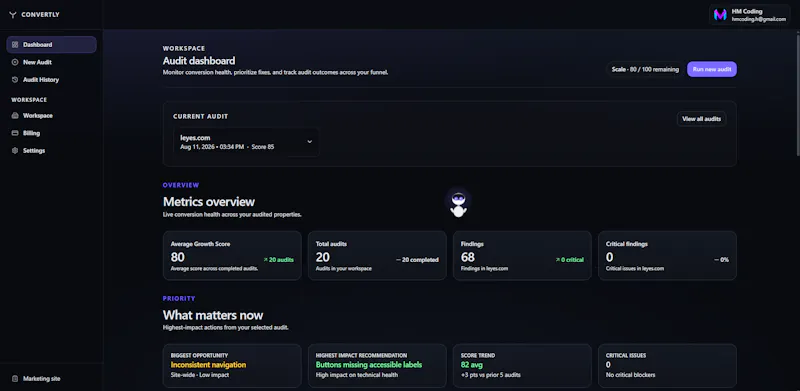Click the HM Coding avatar icon
The width and height of the screenshot is (800, 391).
click(720, 15)
